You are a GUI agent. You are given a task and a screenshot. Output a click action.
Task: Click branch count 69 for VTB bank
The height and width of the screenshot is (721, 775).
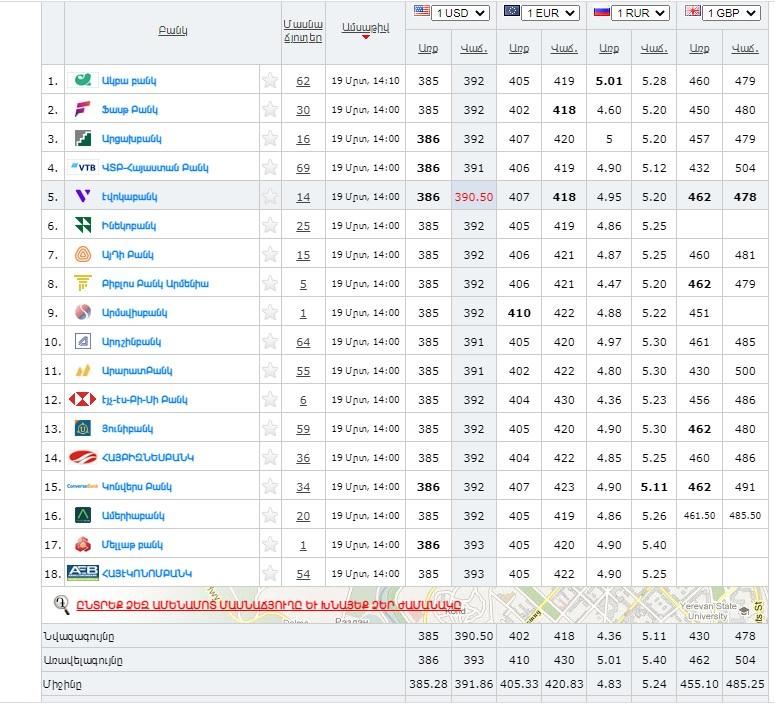pos(303,168)
